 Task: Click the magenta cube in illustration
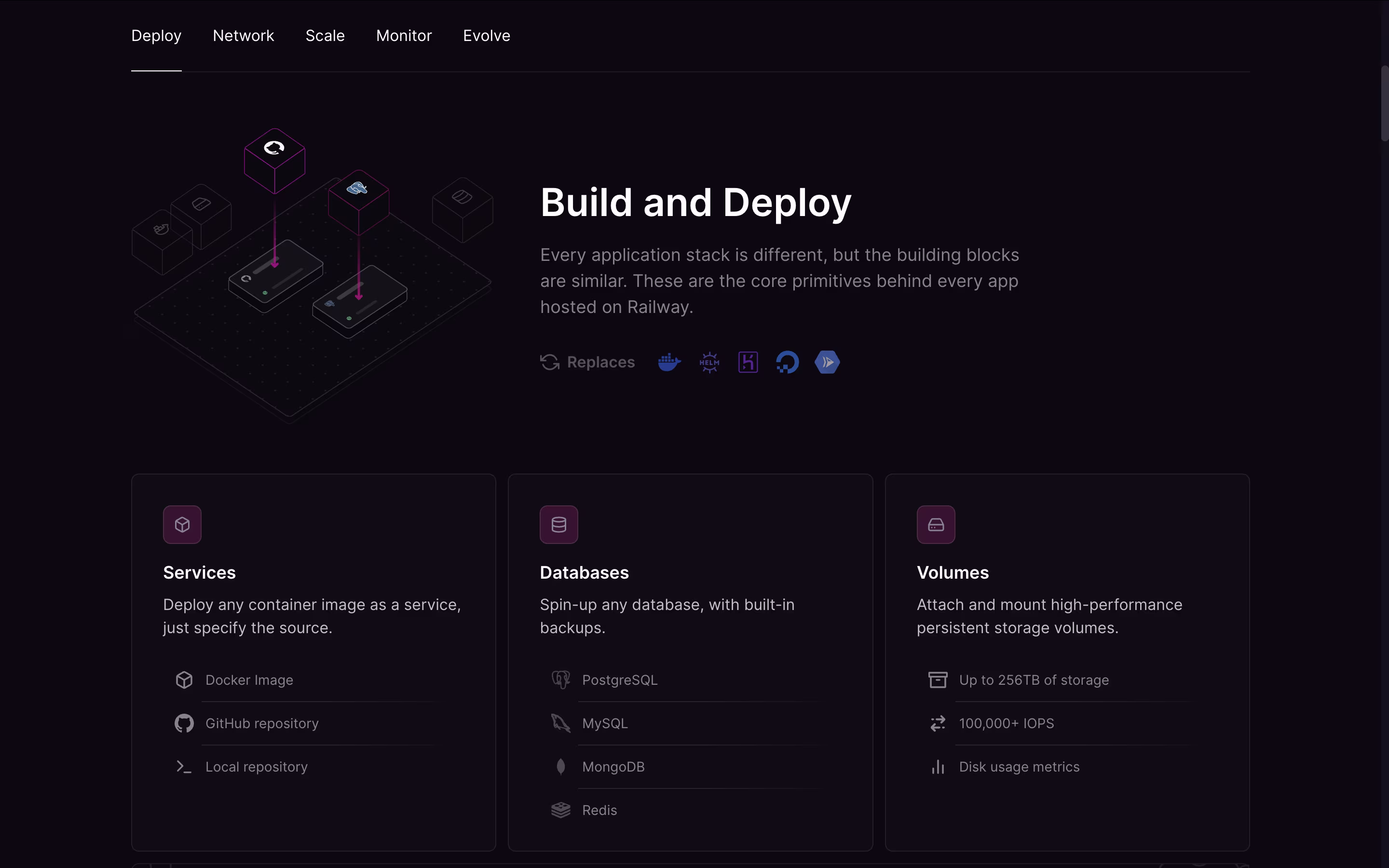click(274, 161)
